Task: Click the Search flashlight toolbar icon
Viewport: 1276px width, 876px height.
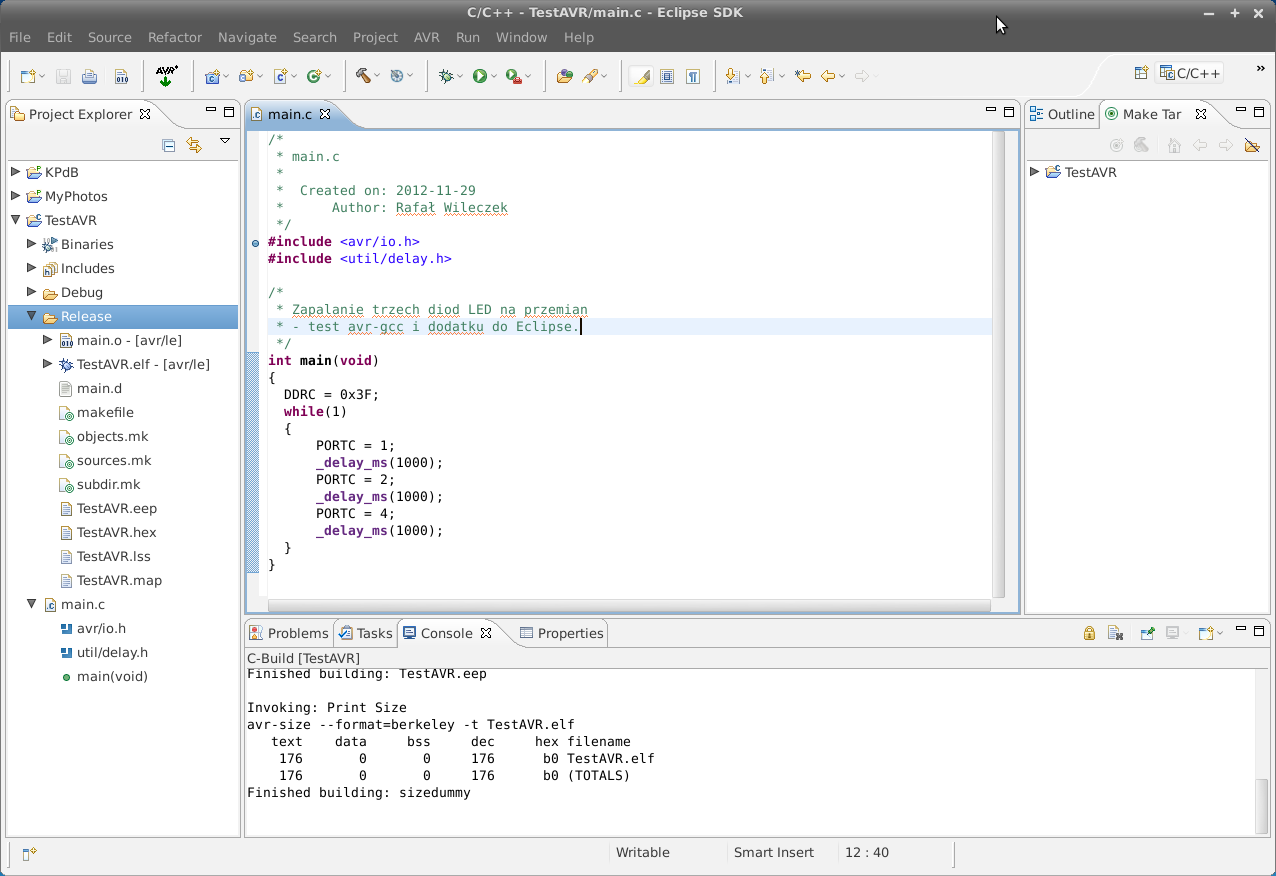Action: (x=591, y=76)
